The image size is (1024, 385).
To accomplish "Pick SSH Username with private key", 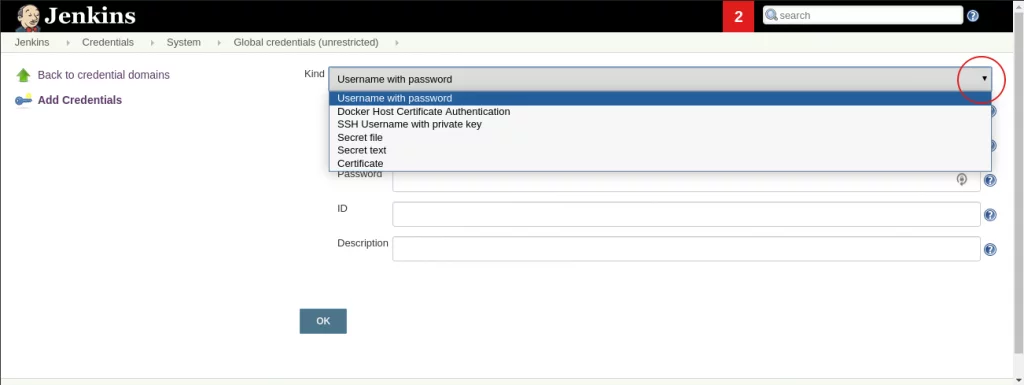I will tap(660, 124).
